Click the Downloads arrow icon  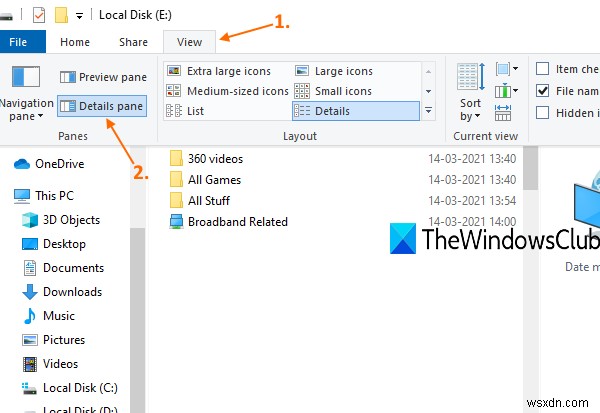click(x=30, y=292)
